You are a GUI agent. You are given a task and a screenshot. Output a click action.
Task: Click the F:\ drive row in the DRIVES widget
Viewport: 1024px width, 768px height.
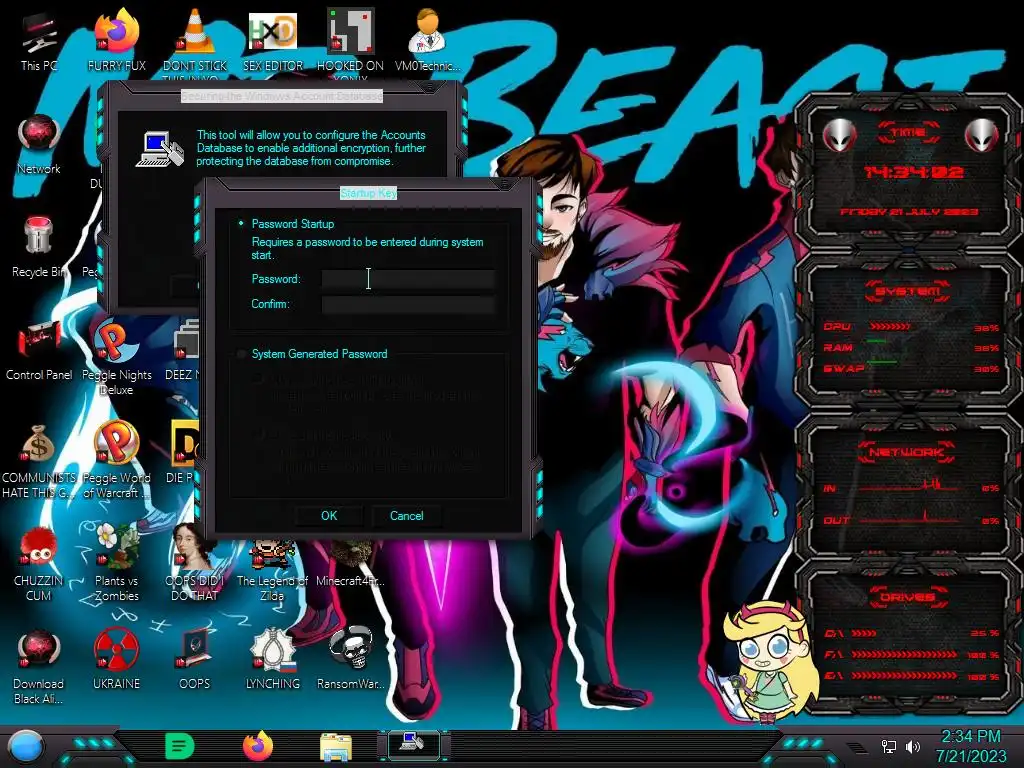coord(912,654)
